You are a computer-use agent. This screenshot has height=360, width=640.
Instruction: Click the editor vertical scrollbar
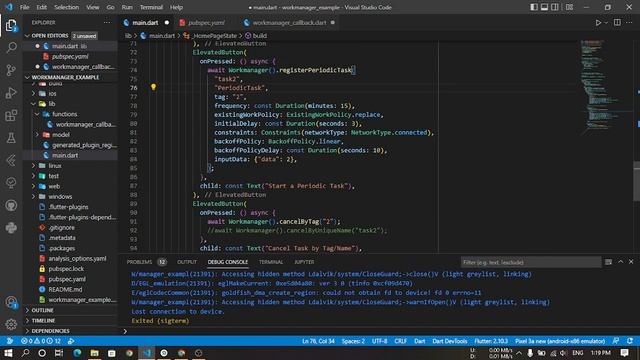[636, 181]
